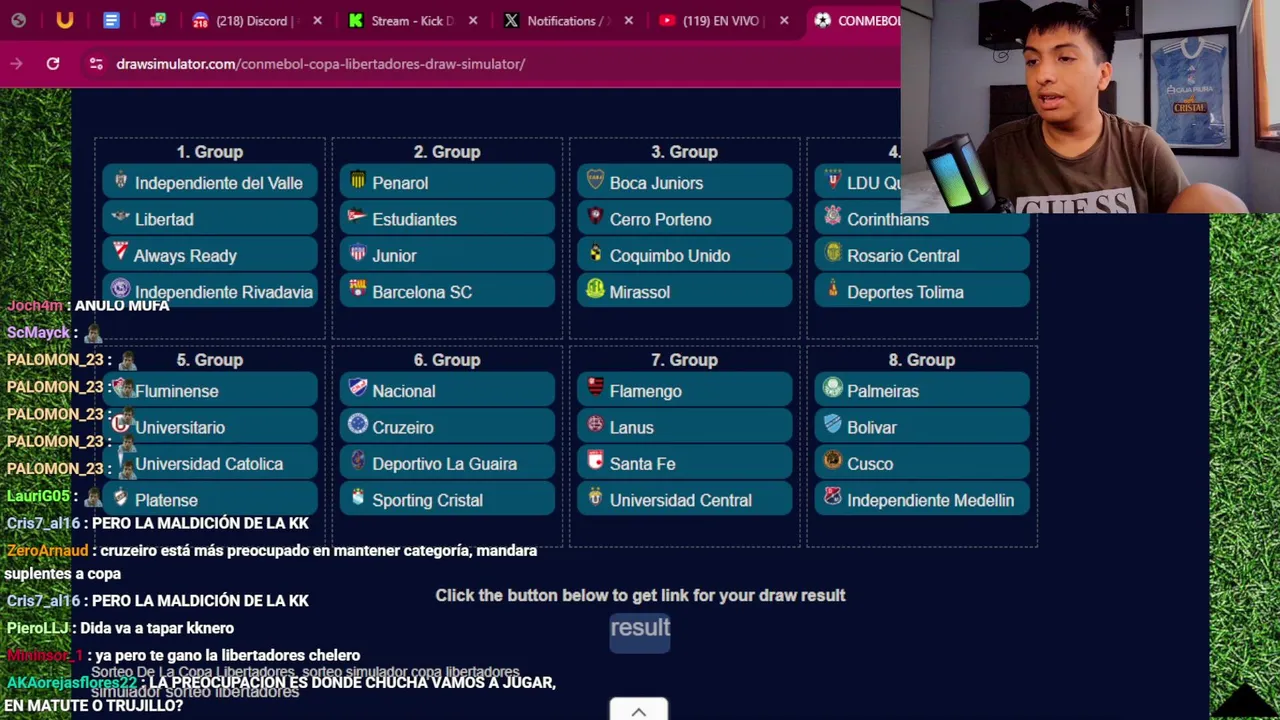Open site info icon in address bar
Screen dimensions: 1280x720
click(x=96, y=64)
